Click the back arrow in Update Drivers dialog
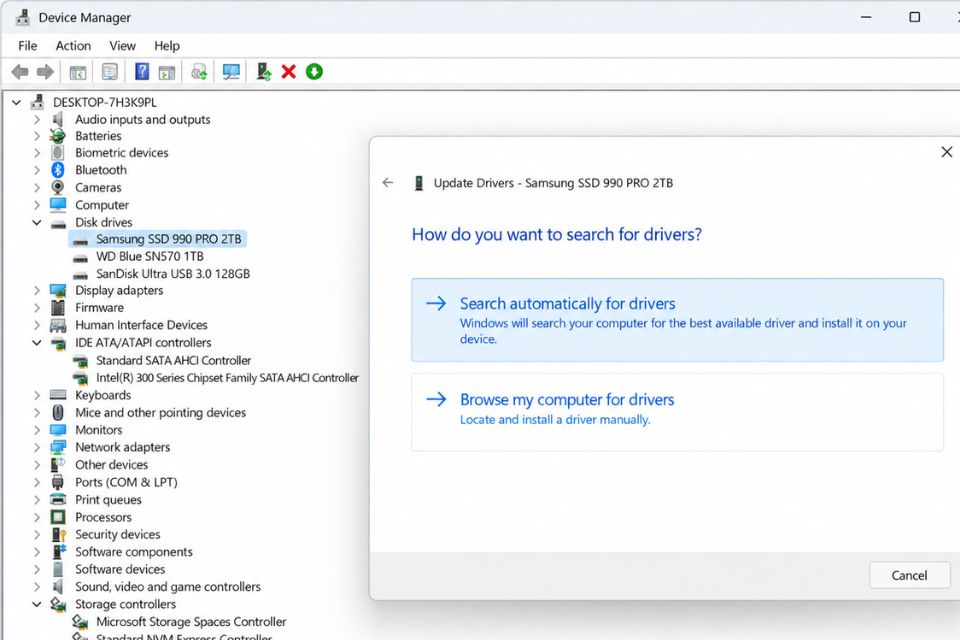Image resolution: width=960 pixels, height=640 pixels. click(388, 183)
